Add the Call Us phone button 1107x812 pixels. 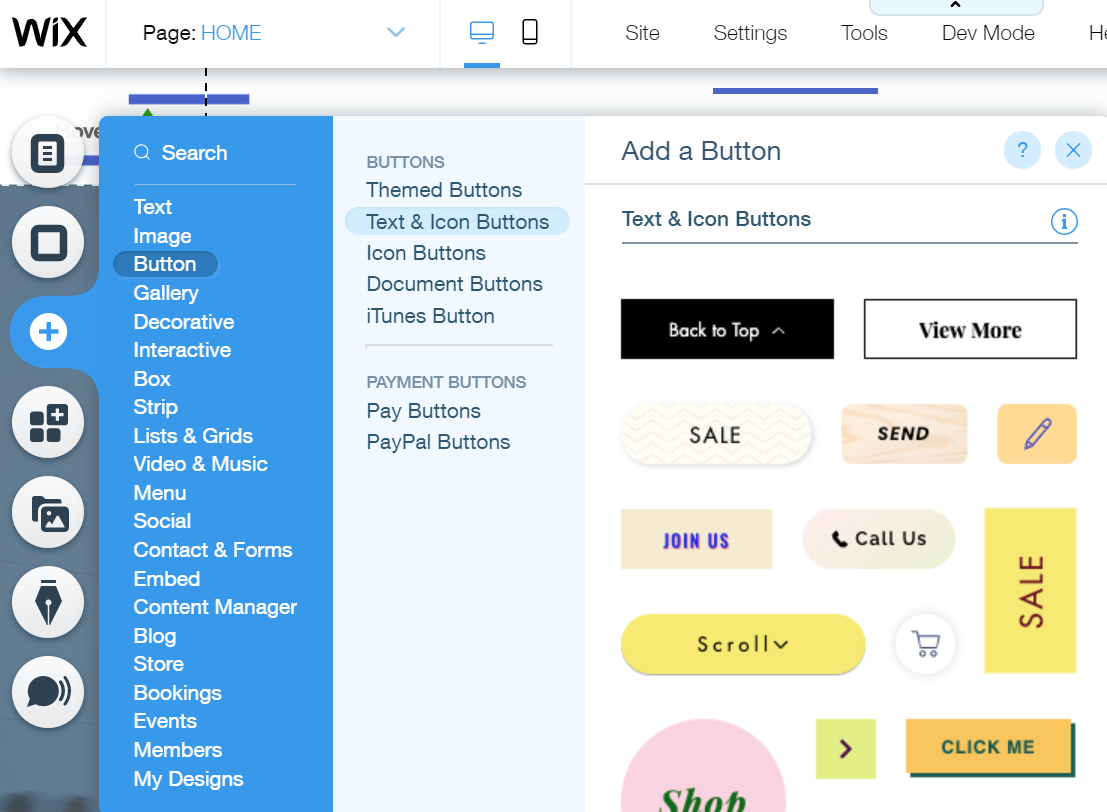[x=878, y=539]
